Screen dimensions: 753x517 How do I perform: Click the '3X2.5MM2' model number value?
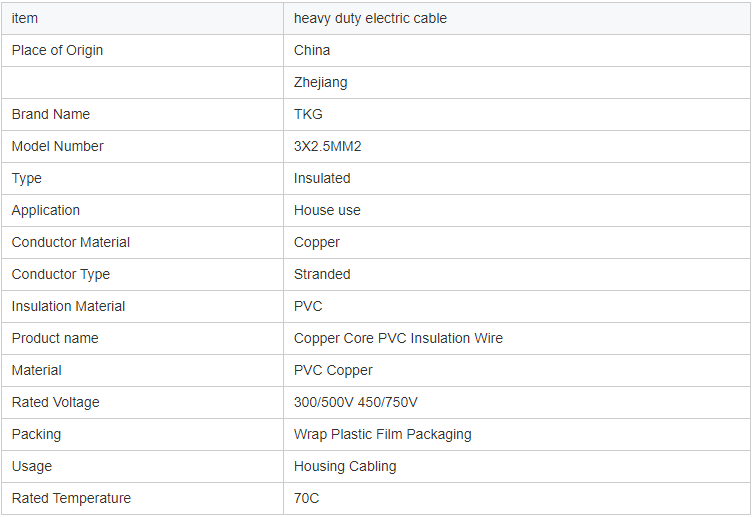pyautogui.click(x=328, y=146)
